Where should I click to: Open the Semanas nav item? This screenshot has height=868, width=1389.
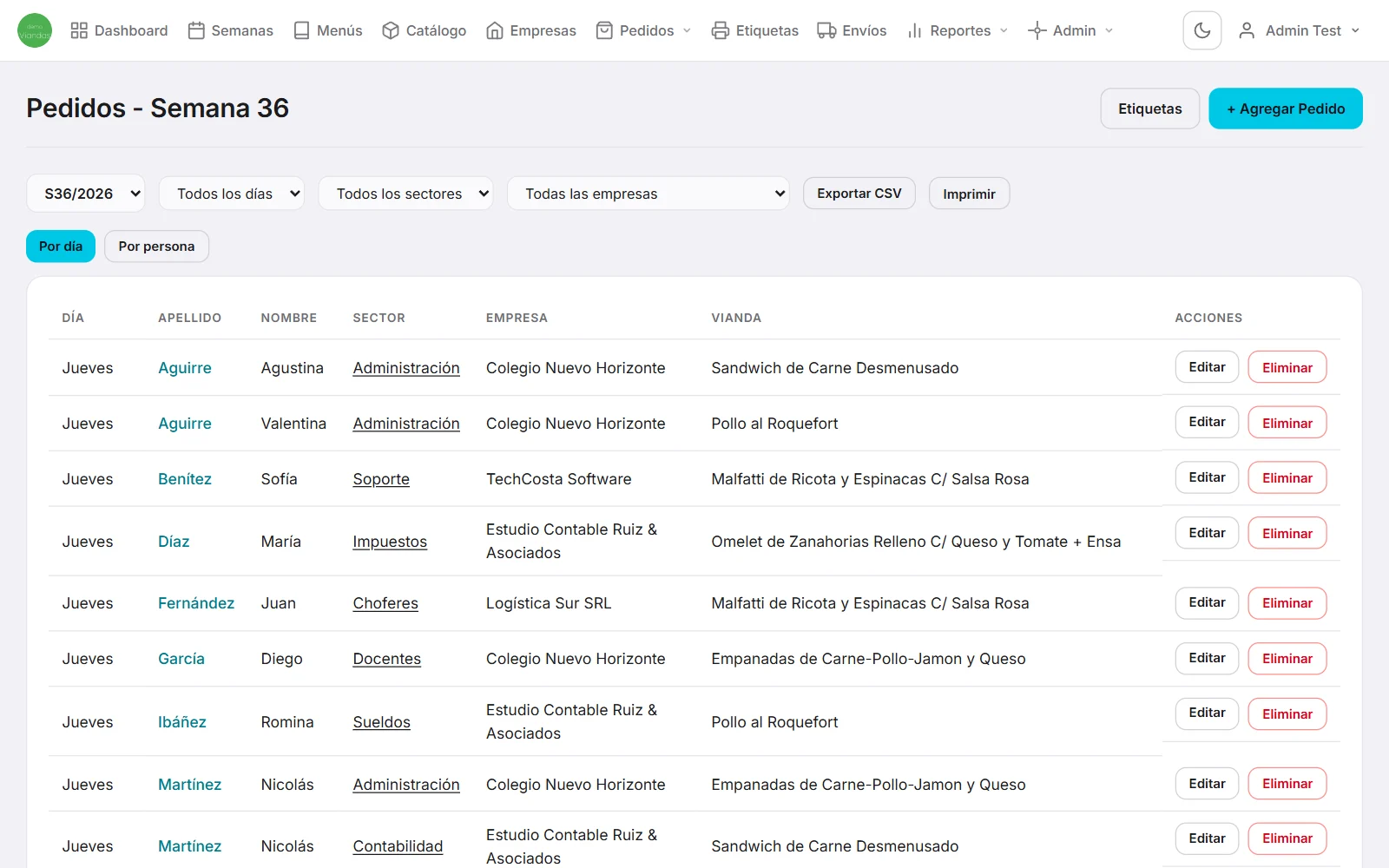tap(231, 30)
